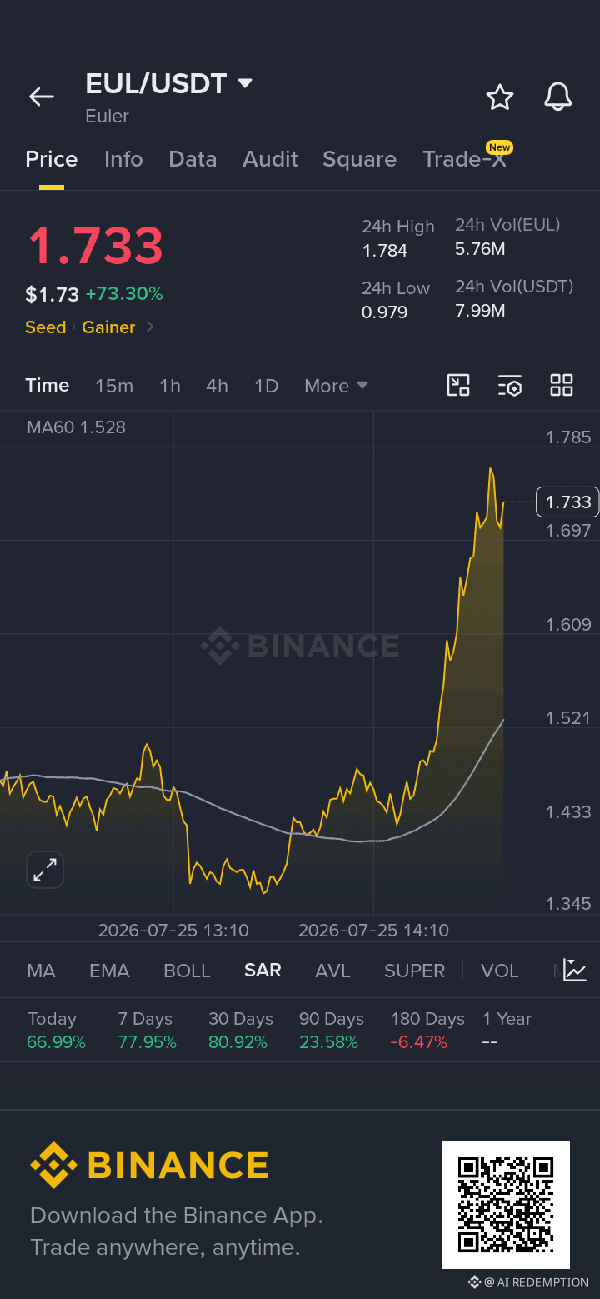This screenshot has height=1299, width=600.
Task: Tap the 24h High value 1.784
Action: coord(384,250)
